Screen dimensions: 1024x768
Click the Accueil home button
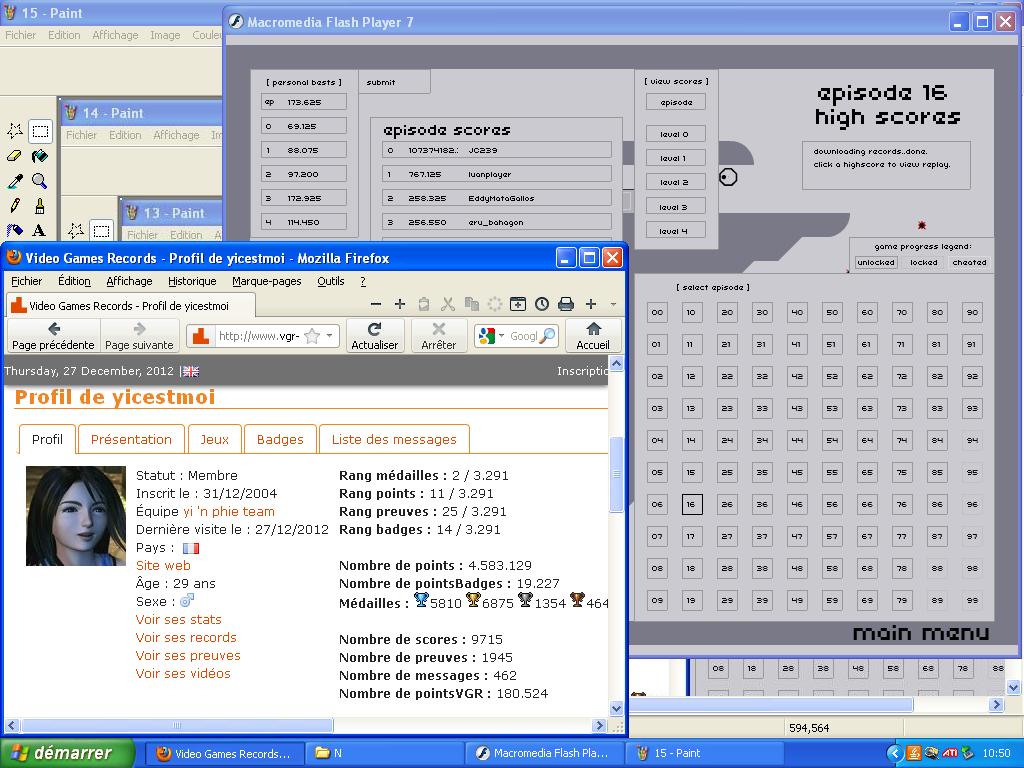[593, 335]
